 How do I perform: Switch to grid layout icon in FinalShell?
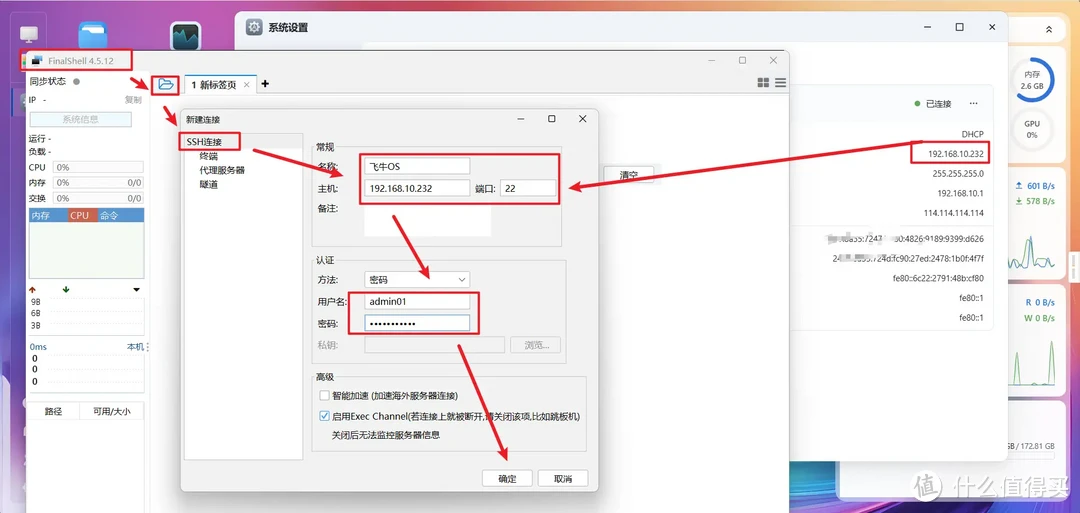pyautogui.click(x=763, y=83)
